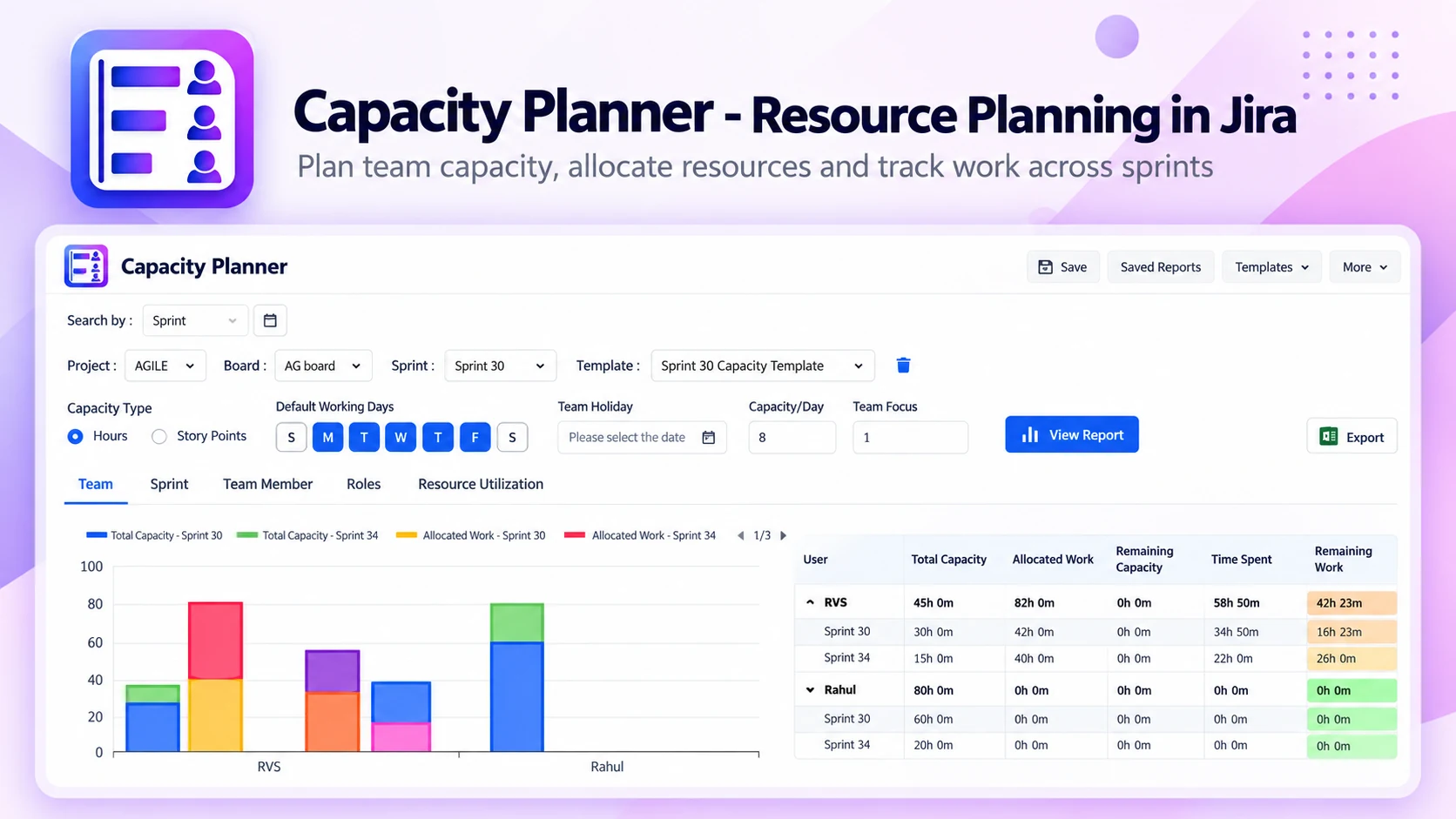Open the Templates dropdown
The image size is (1456, 819).
pos(1271,267)
